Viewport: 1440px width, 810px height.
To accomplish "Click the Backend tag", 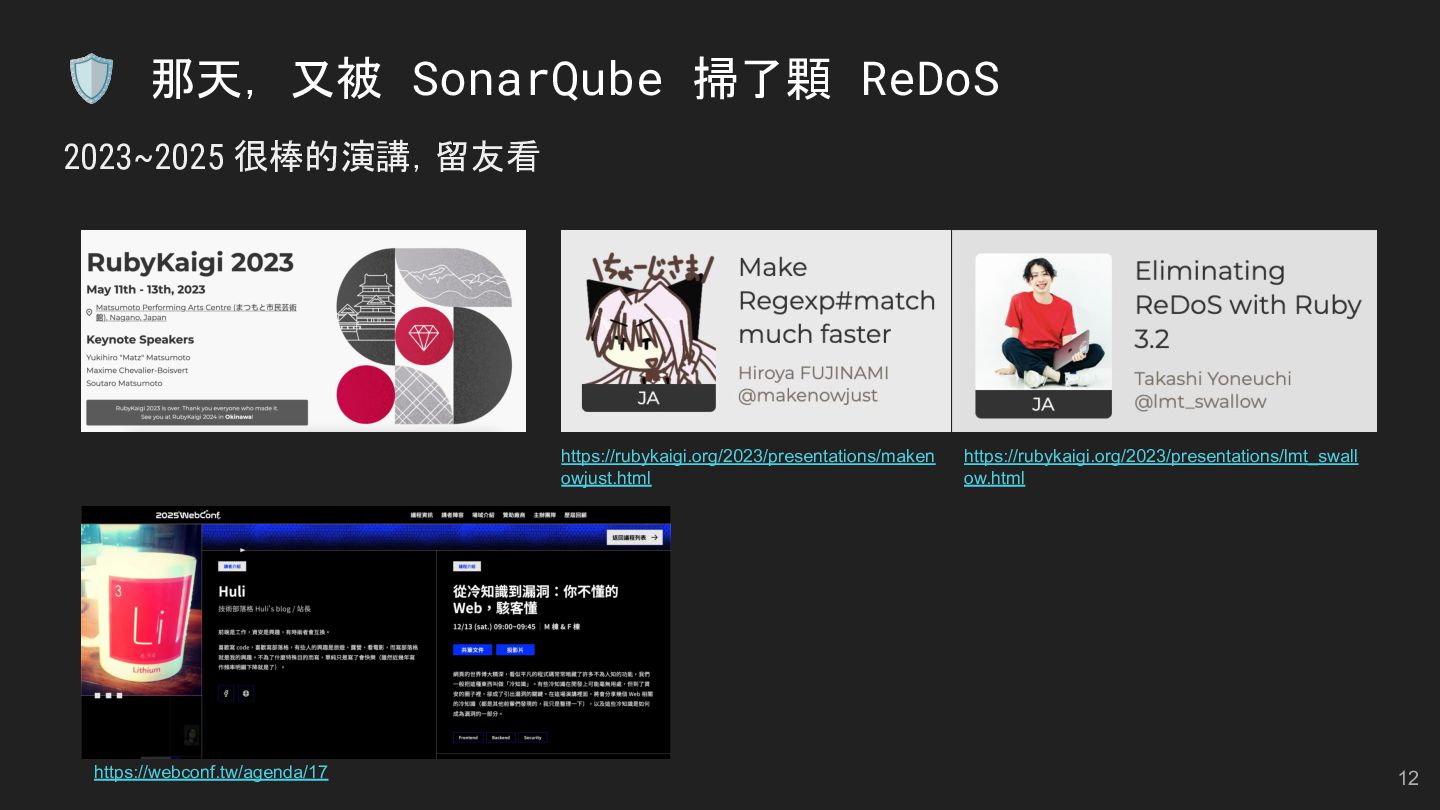I will (501, 738).
